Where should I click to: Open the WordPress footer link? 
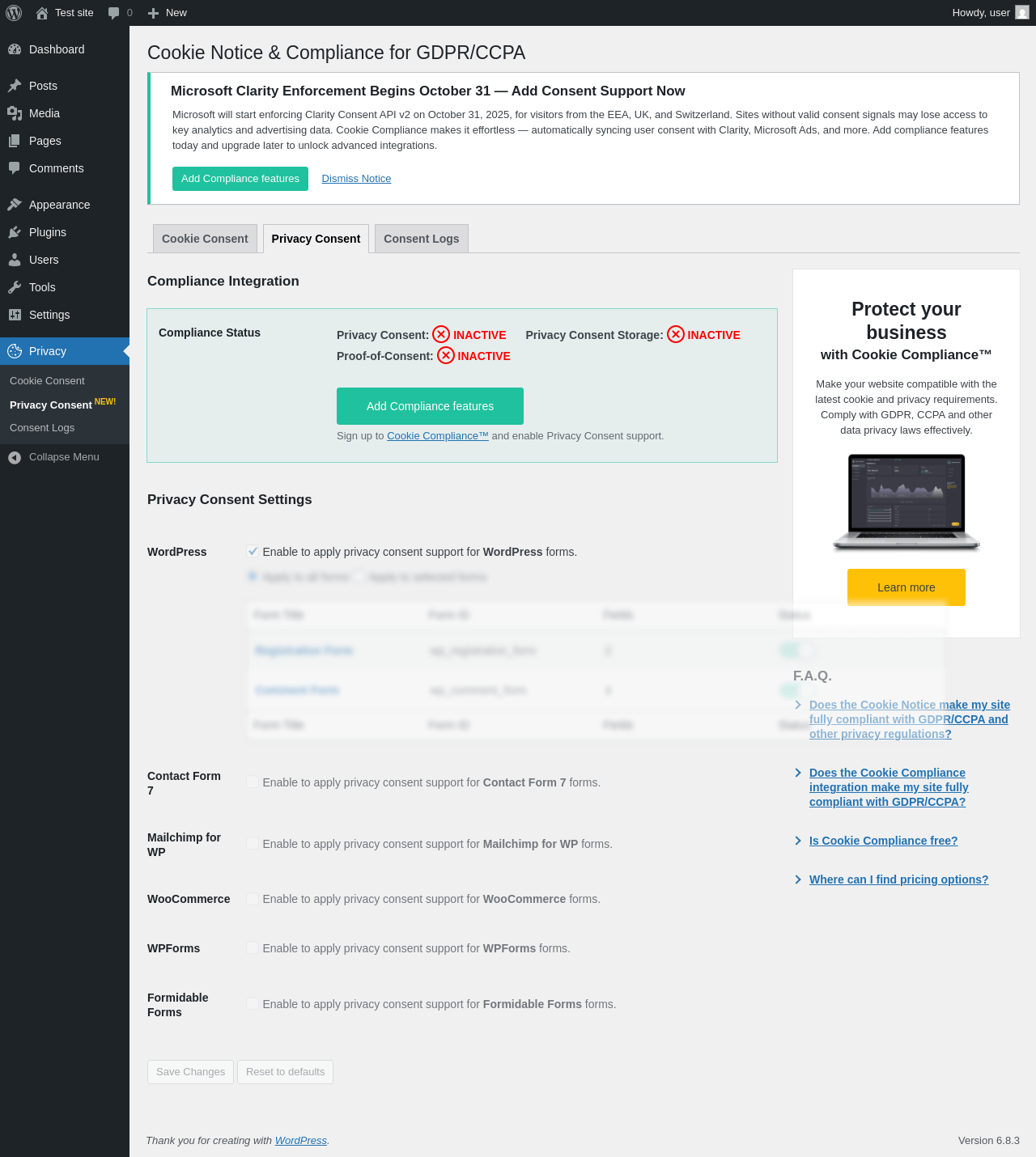[301, 1140]
